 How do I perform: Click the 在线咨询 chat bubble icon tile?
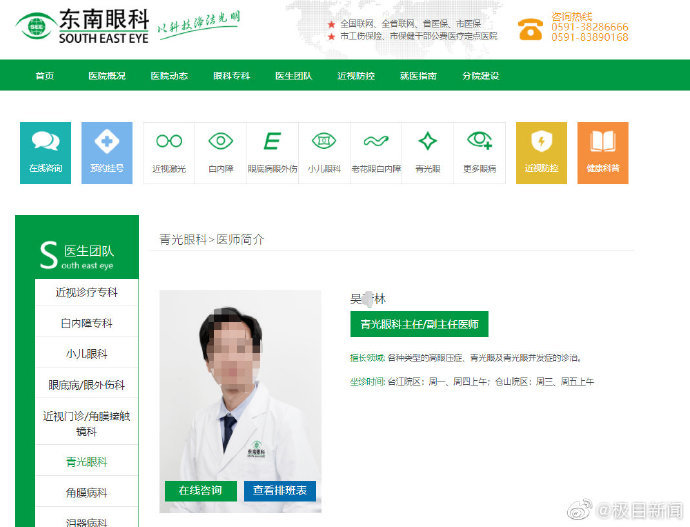point(45,152)
